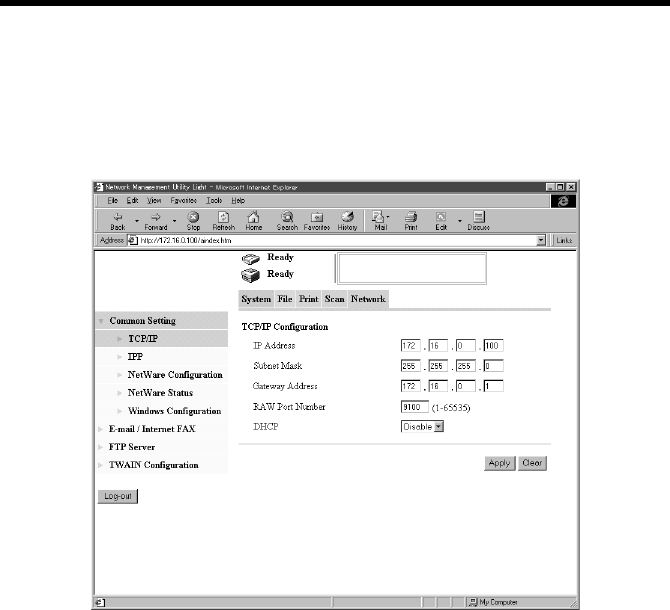Go Back with the toolbar arrow
Image resolution: width=670 pixels, height=610 pixels.
coord(118,217)
